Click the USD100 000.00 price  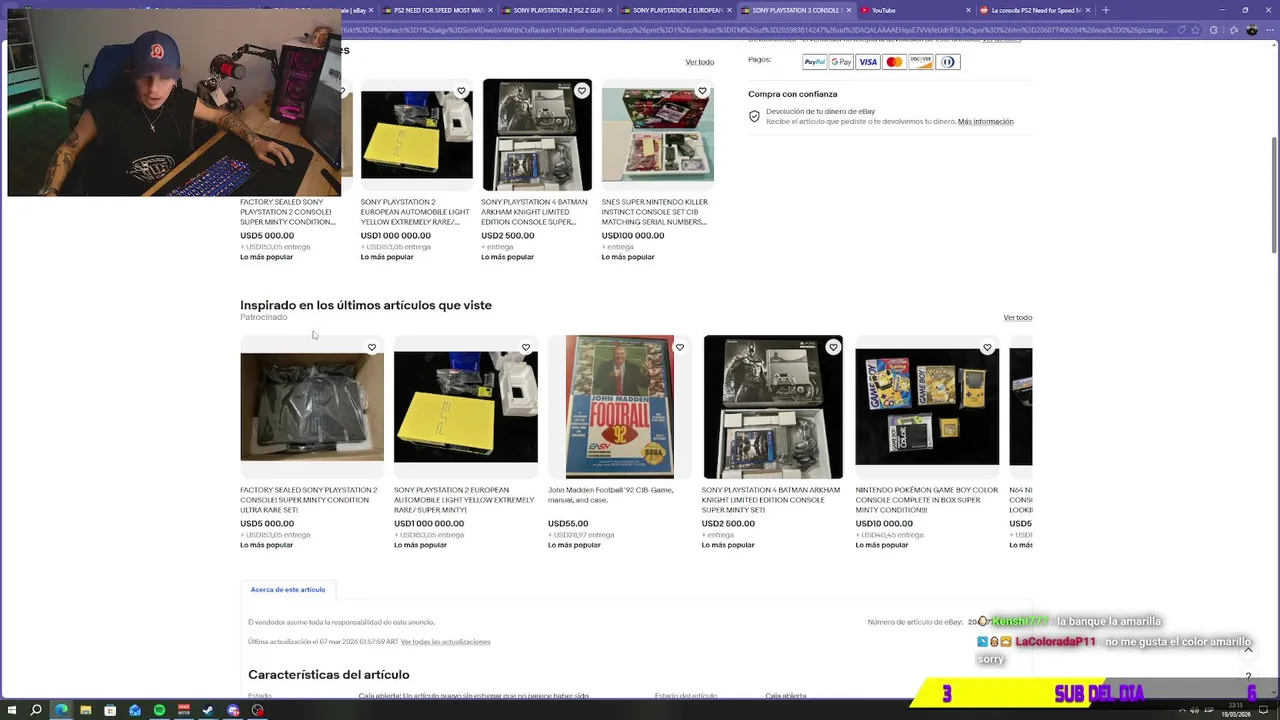point(633,236)
